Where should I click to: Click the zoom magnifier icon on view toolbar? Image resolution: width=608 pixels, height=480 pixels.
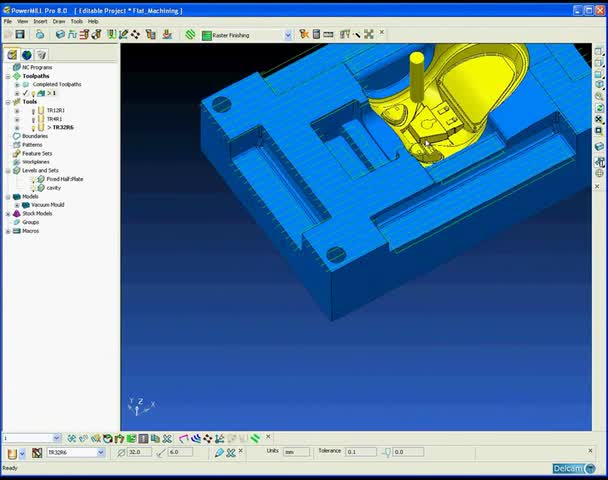(599, 96)
